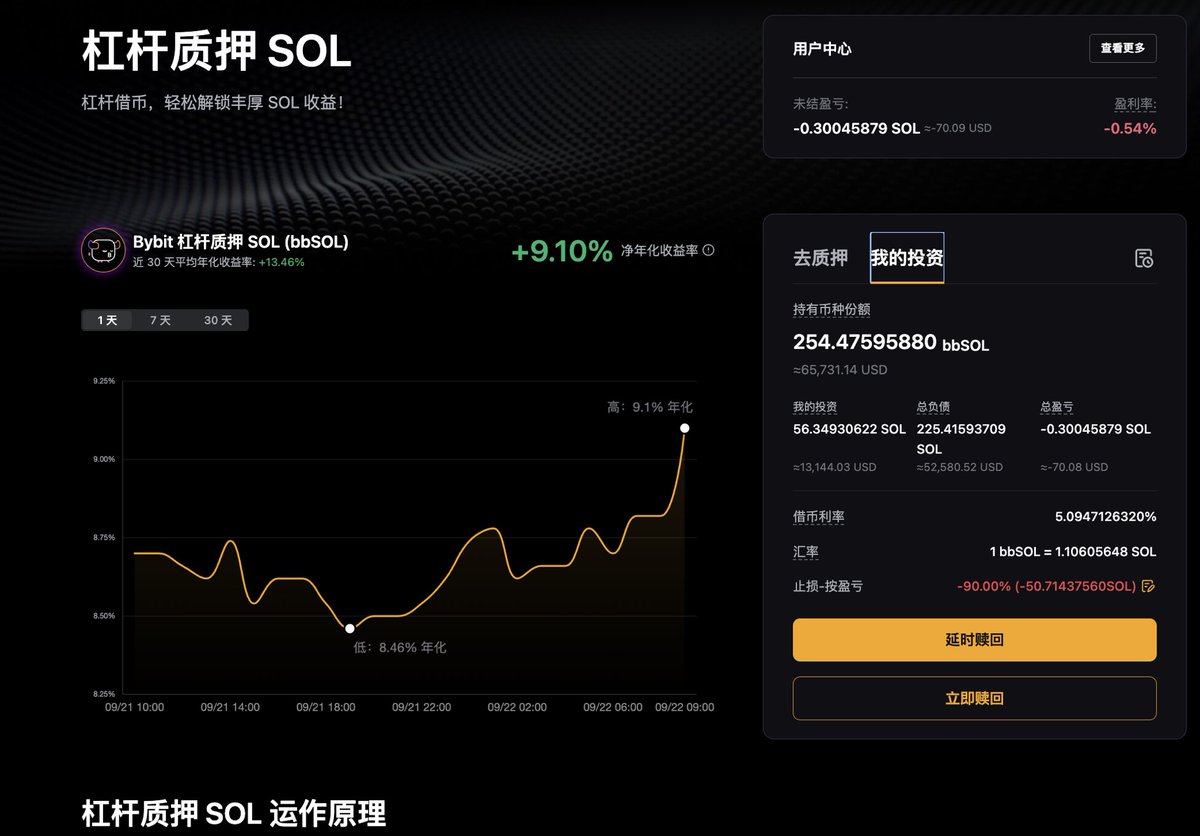Click the 持有币种份额 label

coord(832,310)
